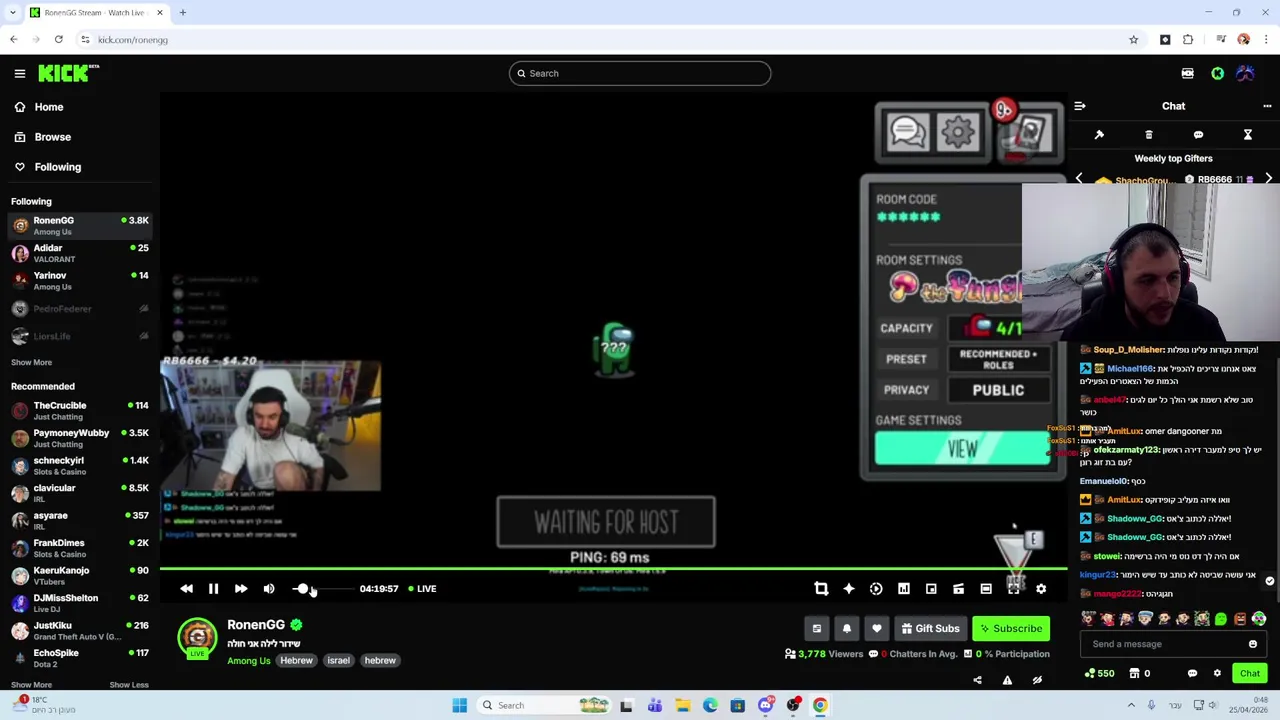Click the moderation hammer icon in chat
Image resolution: width=1280 pixels, height=720 pixels.
click(x=1099, y=135)
